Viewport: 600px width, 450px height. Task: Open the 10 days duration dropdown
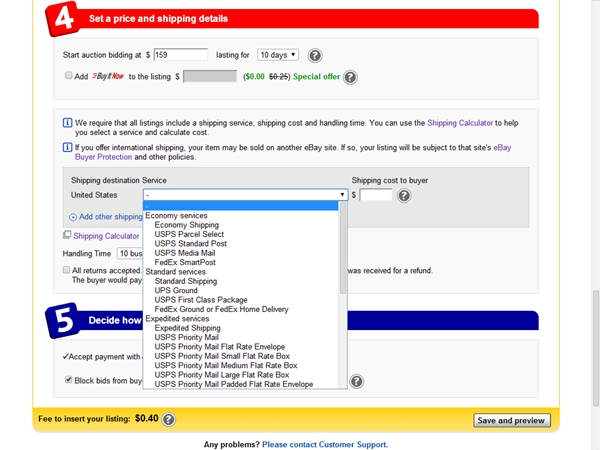[x=278, y=55]
